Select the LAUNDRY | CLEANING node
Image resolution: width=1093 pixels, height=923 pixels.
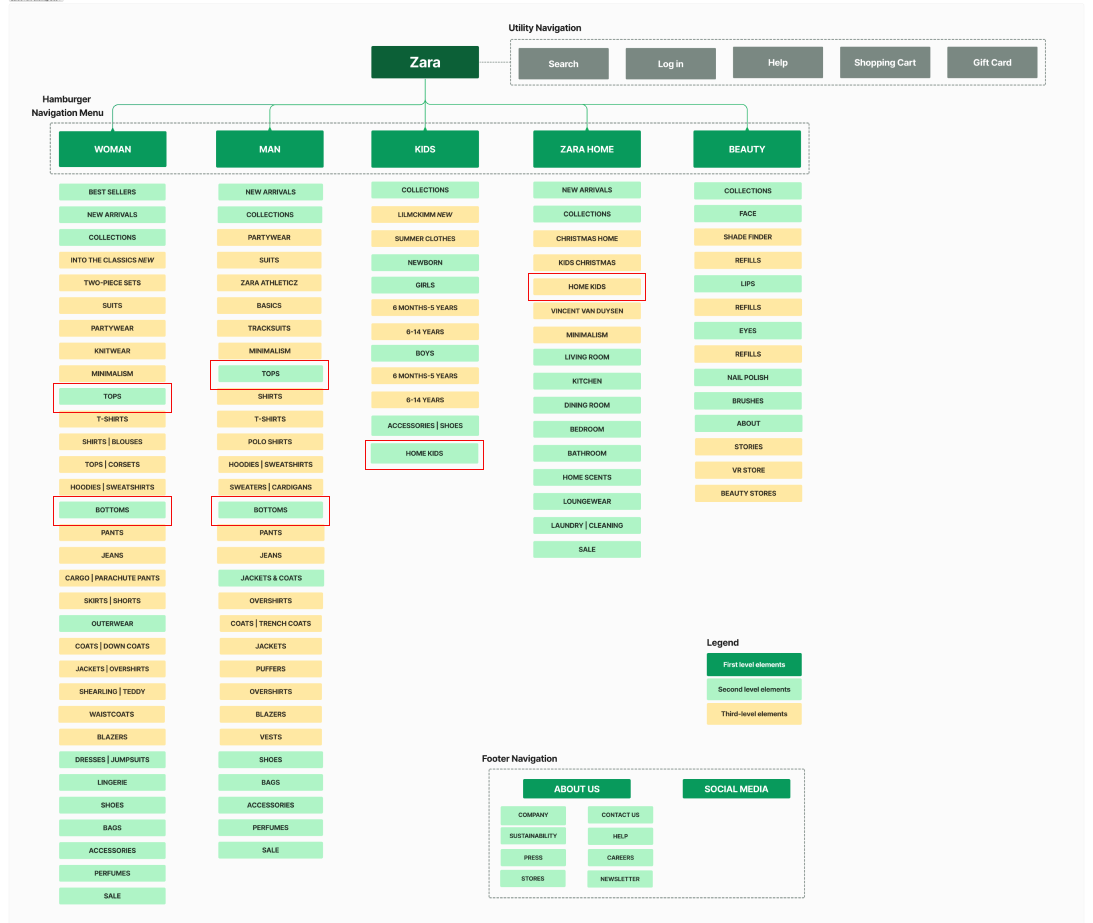coord(587,526)
